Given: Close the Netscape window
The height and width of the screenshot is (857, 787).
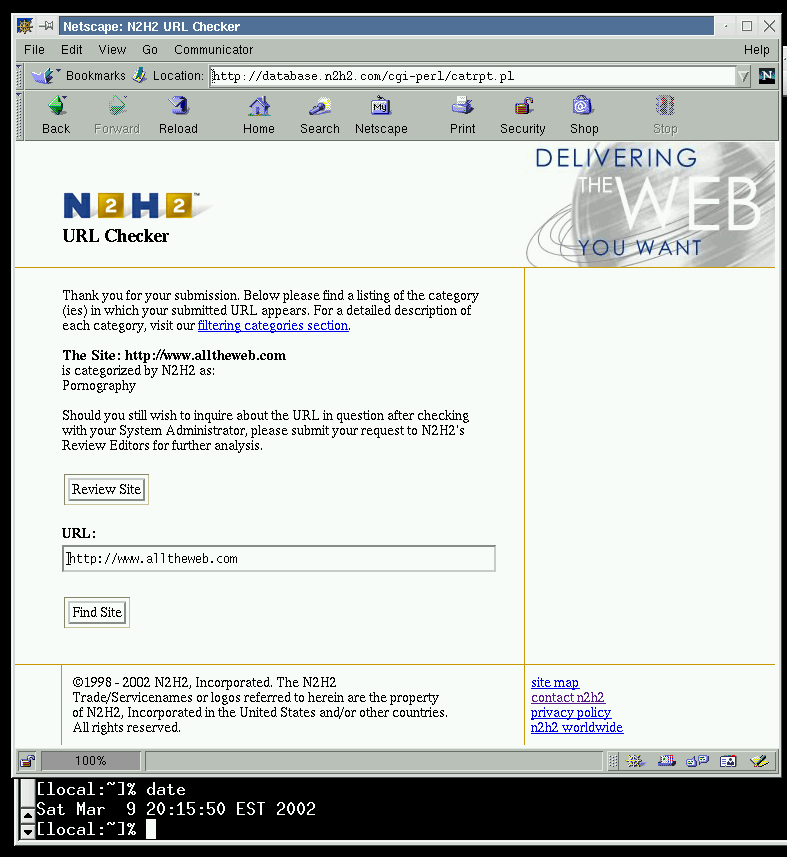Looking at the screenshot, I should (769, 26).
